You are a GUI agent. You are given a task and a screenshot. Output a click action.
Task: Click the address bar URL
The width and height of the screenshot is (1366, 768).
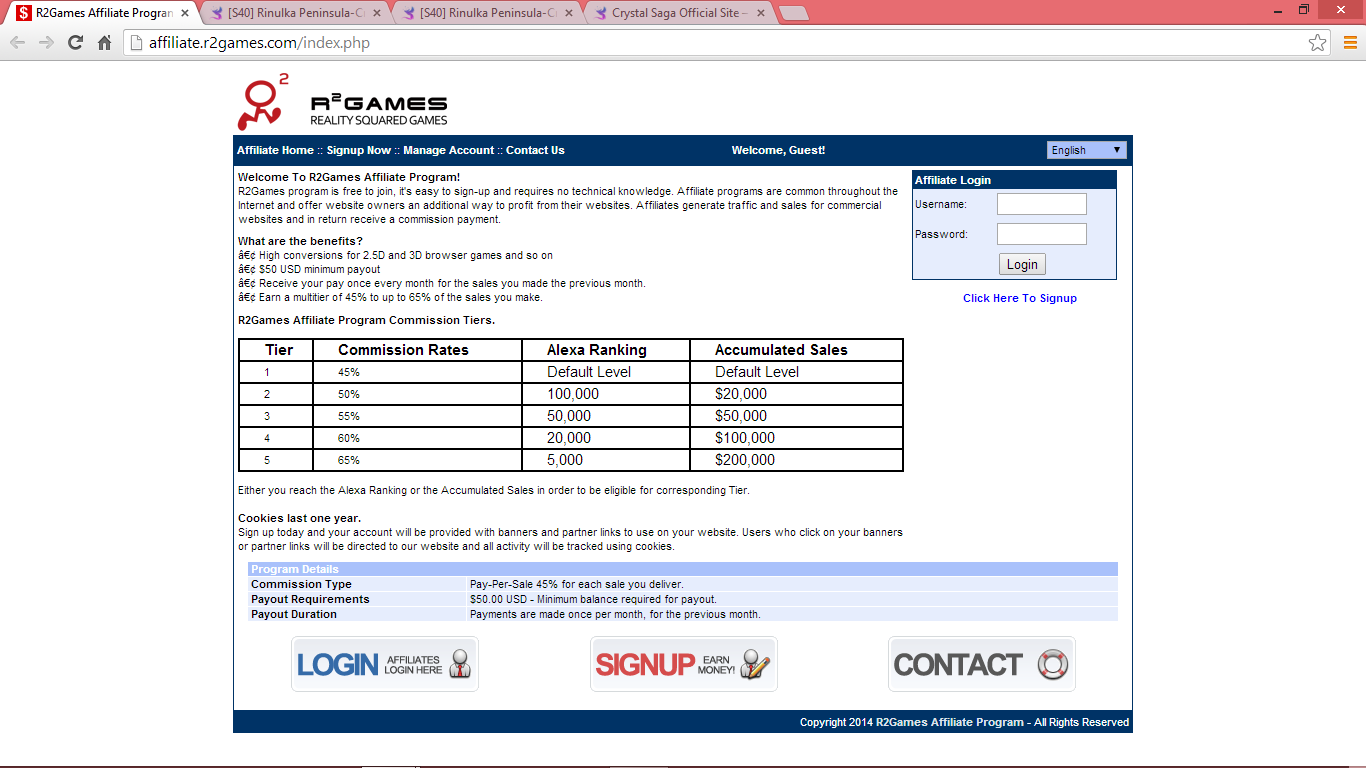(x=260, y=43)
